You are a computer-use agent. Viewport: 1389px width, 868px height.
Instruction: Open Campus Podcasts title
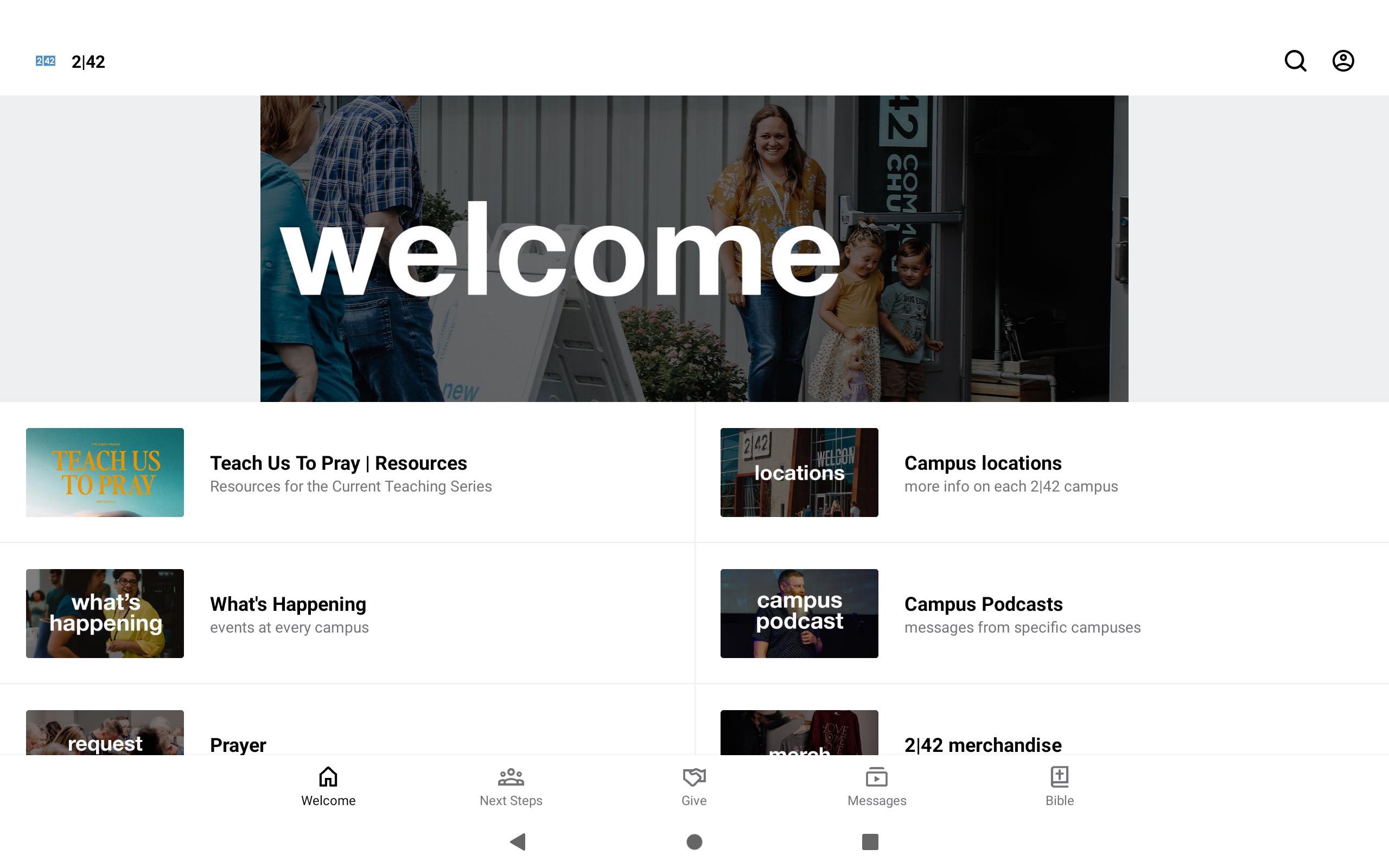(983, 604)
